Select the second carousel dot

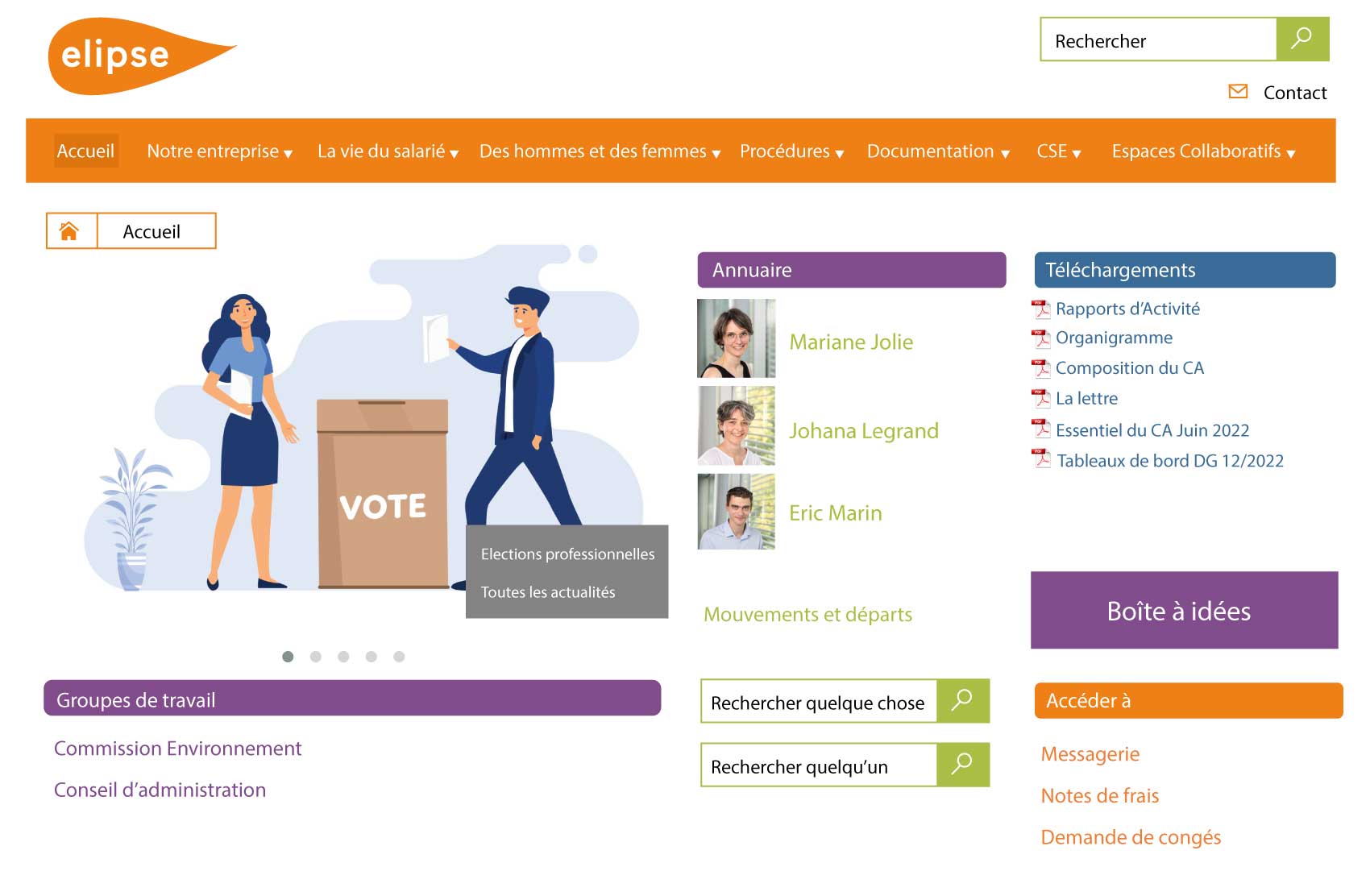316,656
